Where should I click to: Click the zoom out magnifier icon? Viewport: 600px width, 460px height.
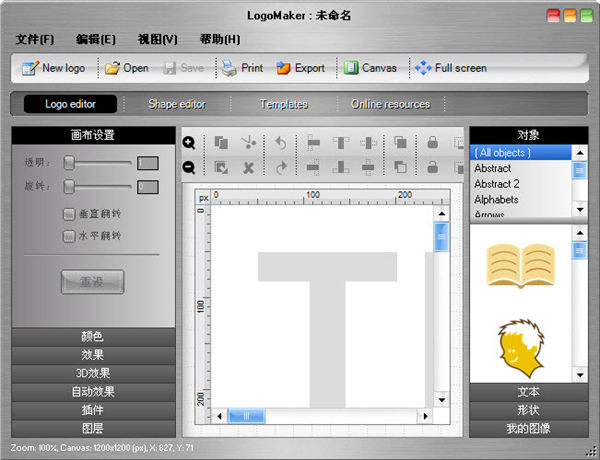(189, 168)
